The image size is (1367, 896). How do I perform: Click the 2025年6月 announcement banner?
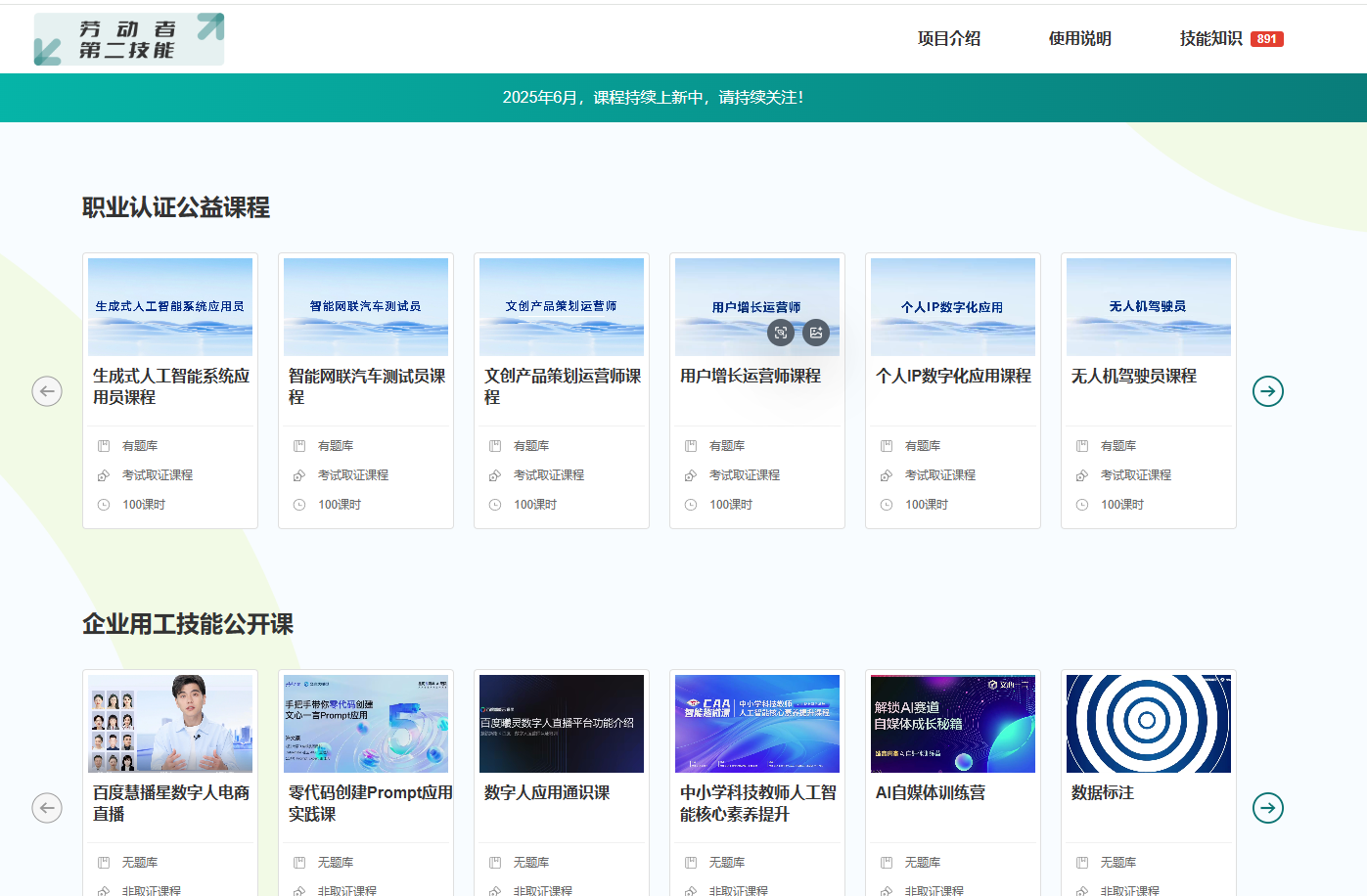tap(653, 98)
